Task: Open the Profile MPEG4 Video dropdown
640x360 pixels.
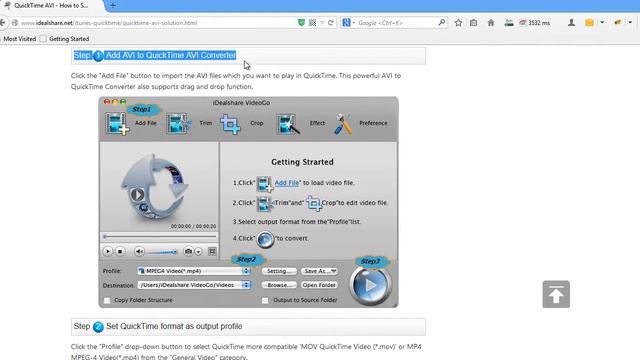Action: coord(194,271)
